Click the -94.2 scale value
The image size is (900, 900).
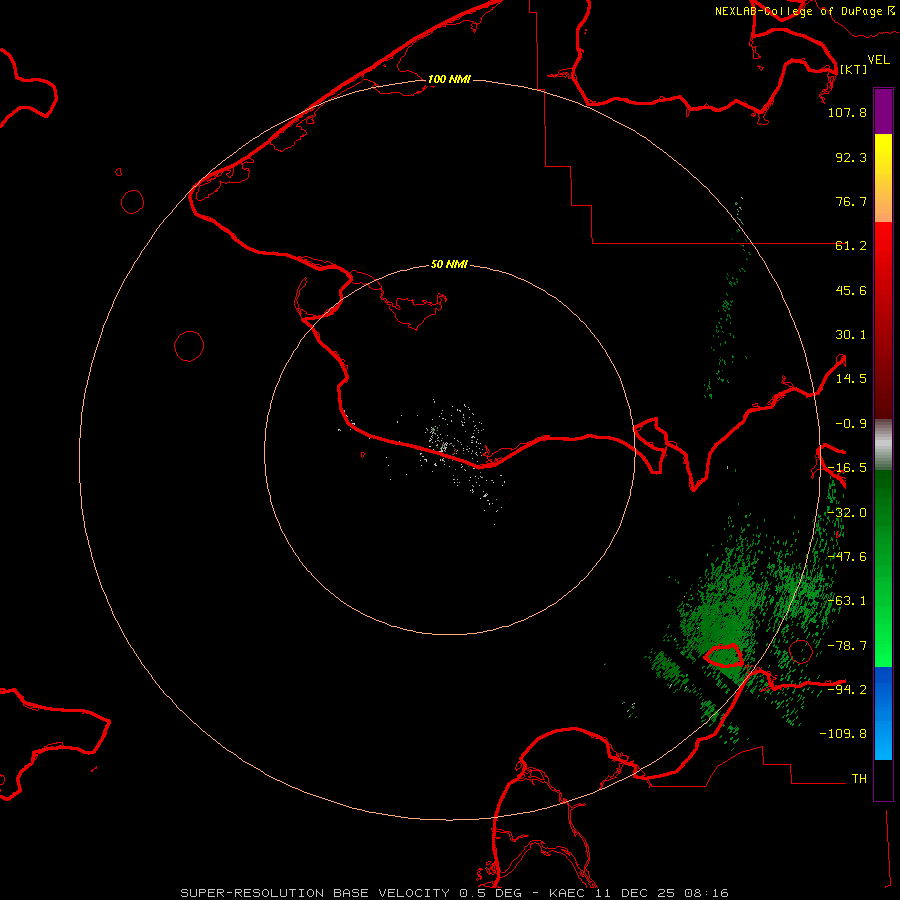click(x=847, y=689)
